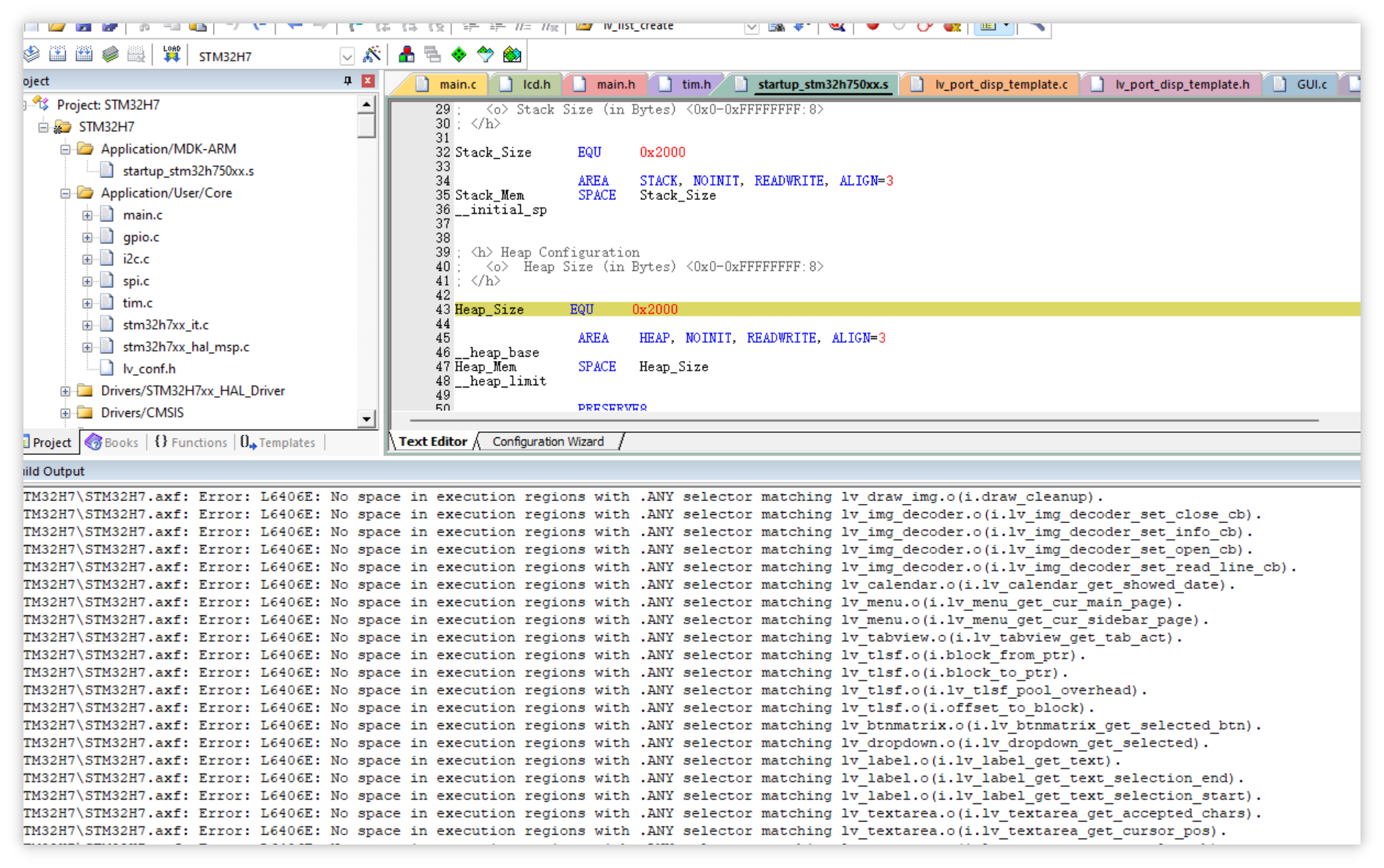Collapse the STM32H7 target tree node
The height and width of the screenshot is (868, 1384).
43,127
